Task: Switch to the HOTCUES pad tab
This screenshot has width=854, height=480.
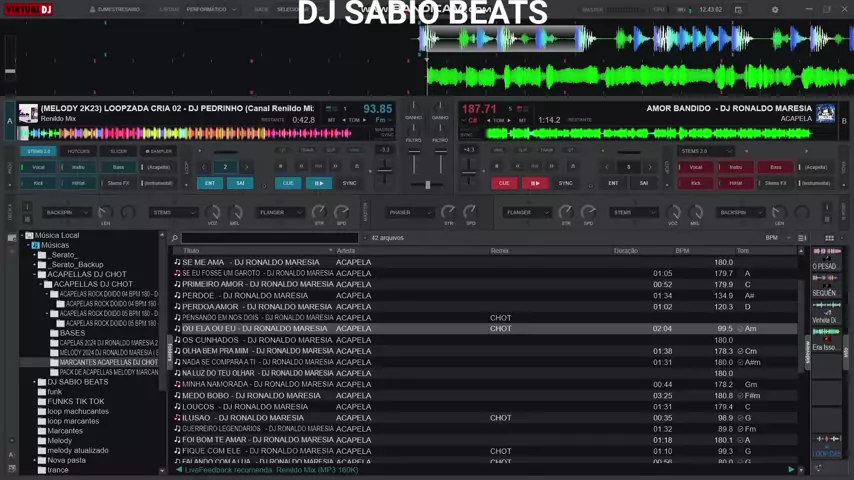Action: (78, 151)
